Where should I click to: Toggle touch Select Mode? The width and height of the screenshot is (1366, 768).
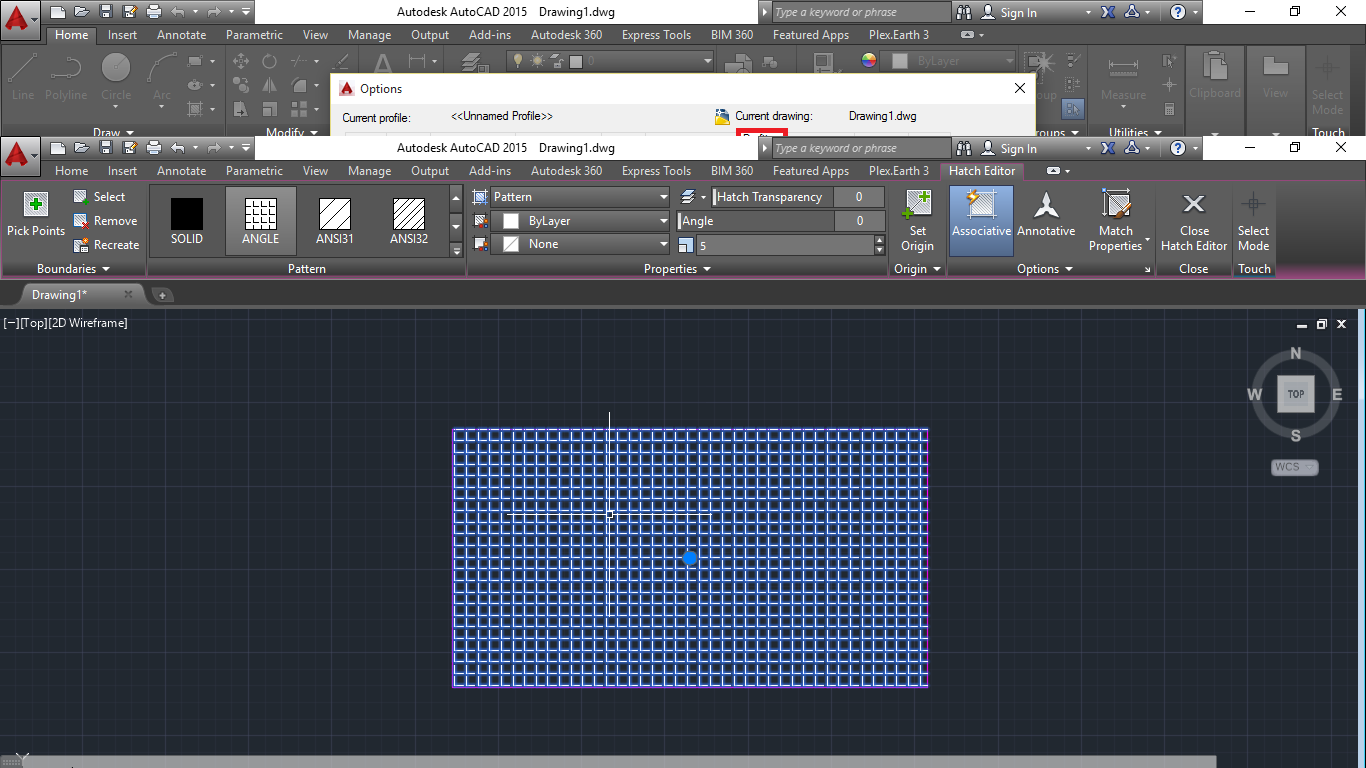(1253, 220)
